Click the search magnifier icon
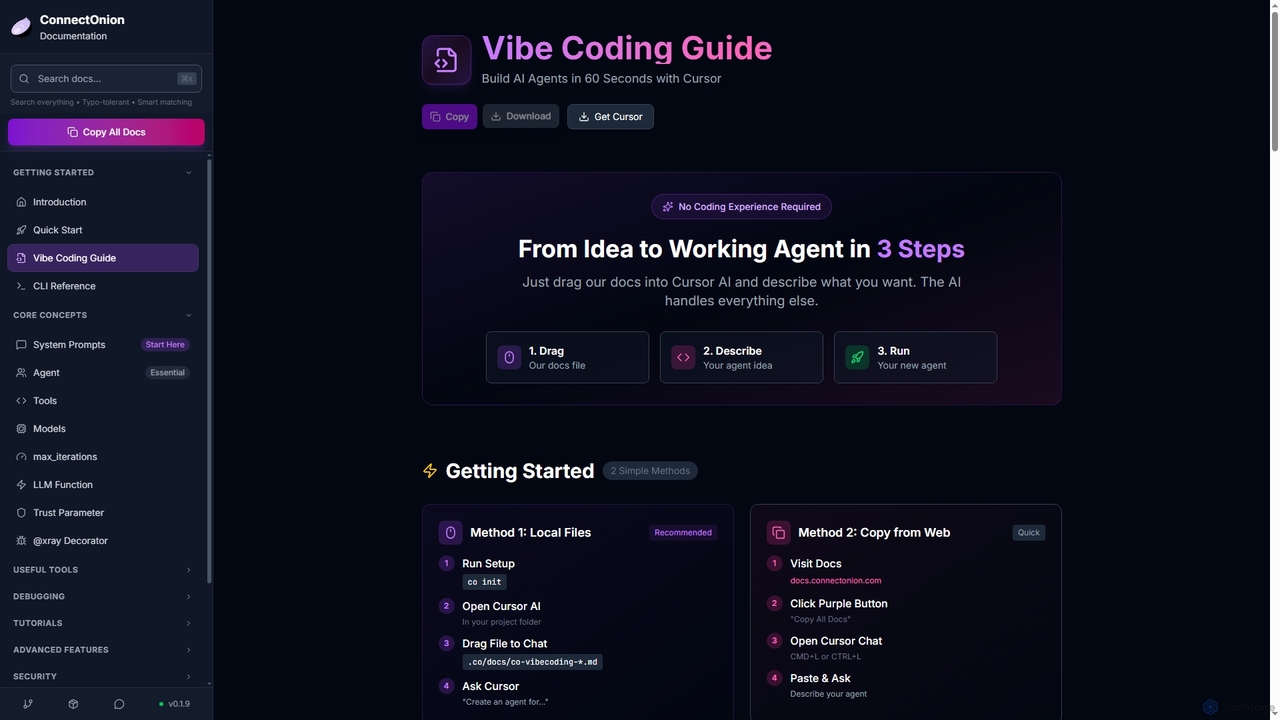This screenshot has height=720, width=1280. (x=24, y=79)
